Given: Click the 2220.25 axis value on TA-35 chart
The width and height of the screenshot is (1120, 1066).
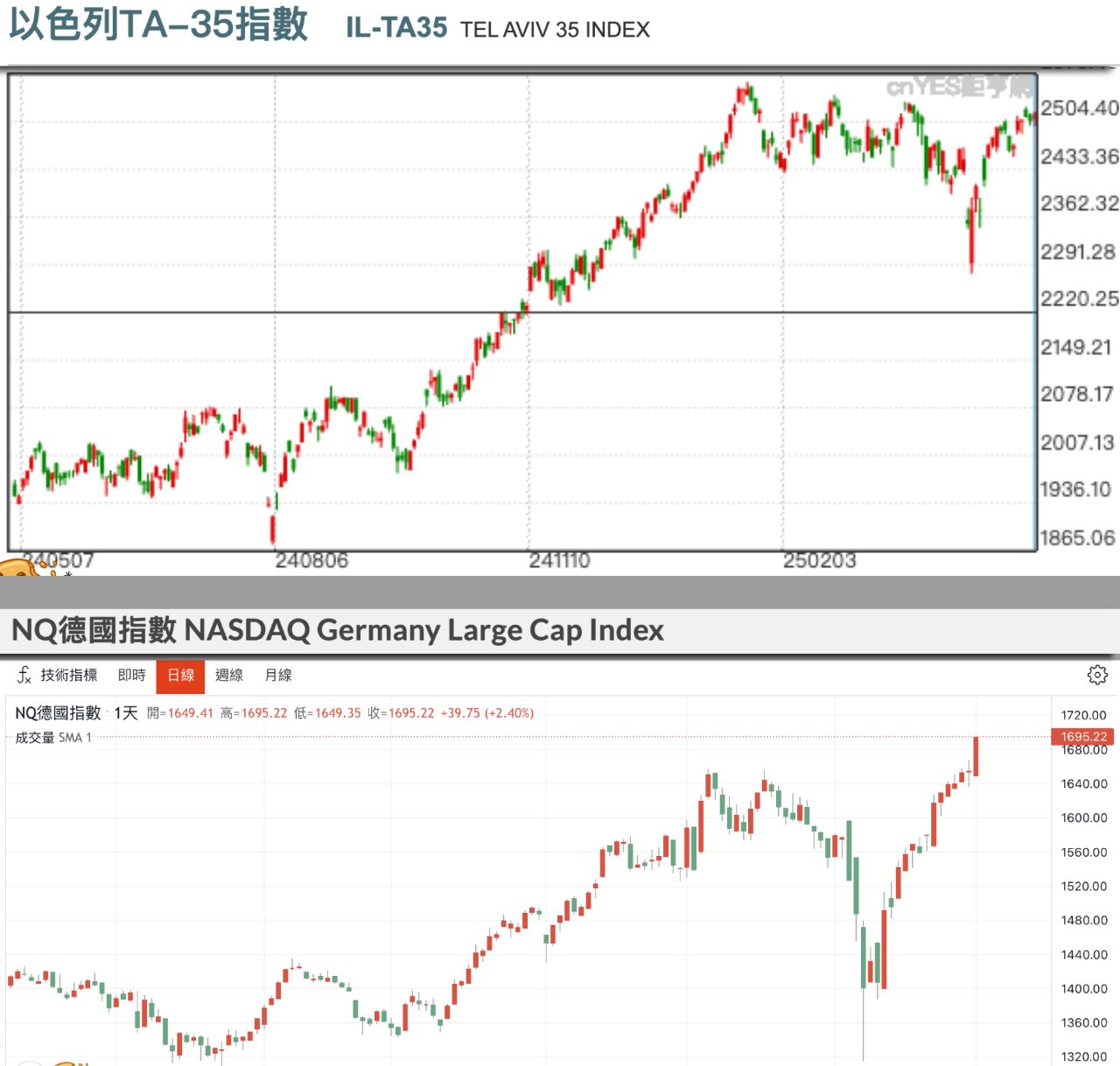Looking at the screenshot, I should pyautogui.click(x=1080, y=299).
